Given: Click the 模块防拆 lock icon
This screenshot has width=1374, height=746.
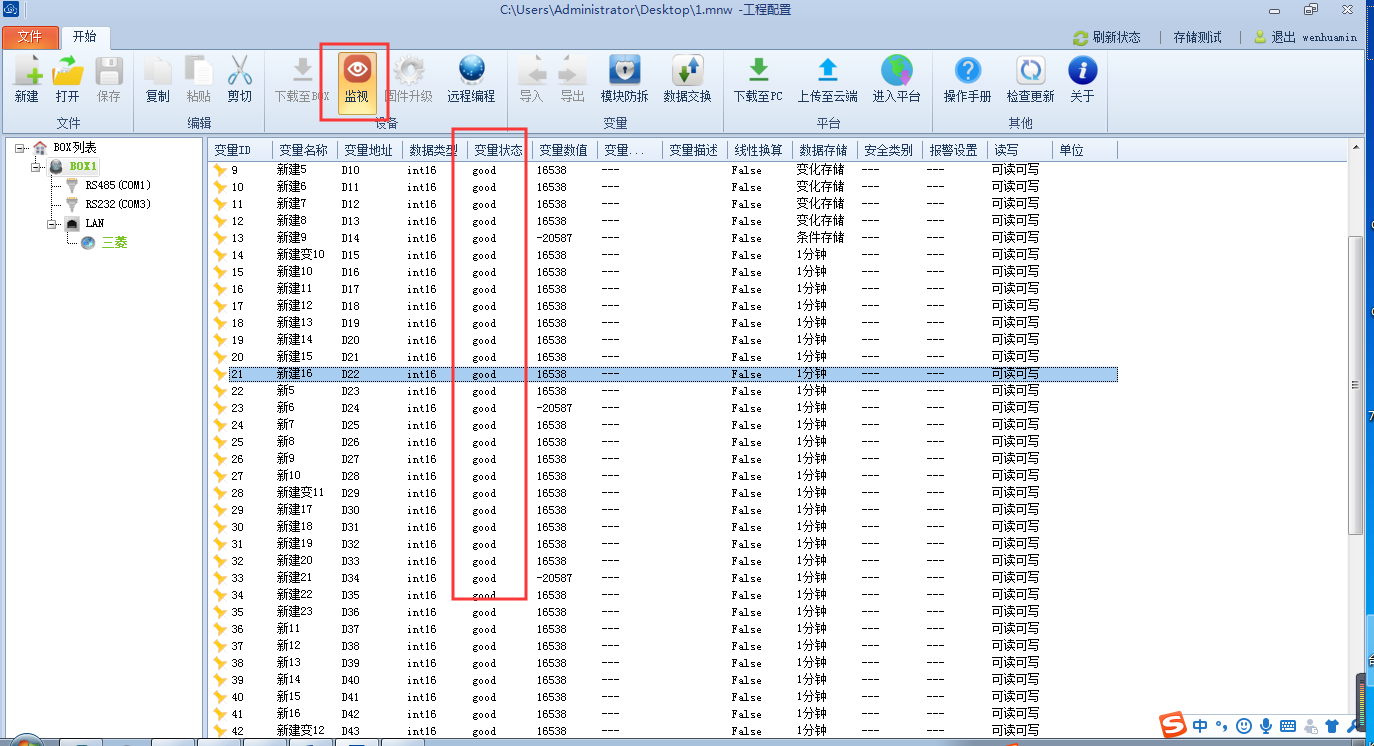Looking at the screenshot, I should click(x=624, y=78).
